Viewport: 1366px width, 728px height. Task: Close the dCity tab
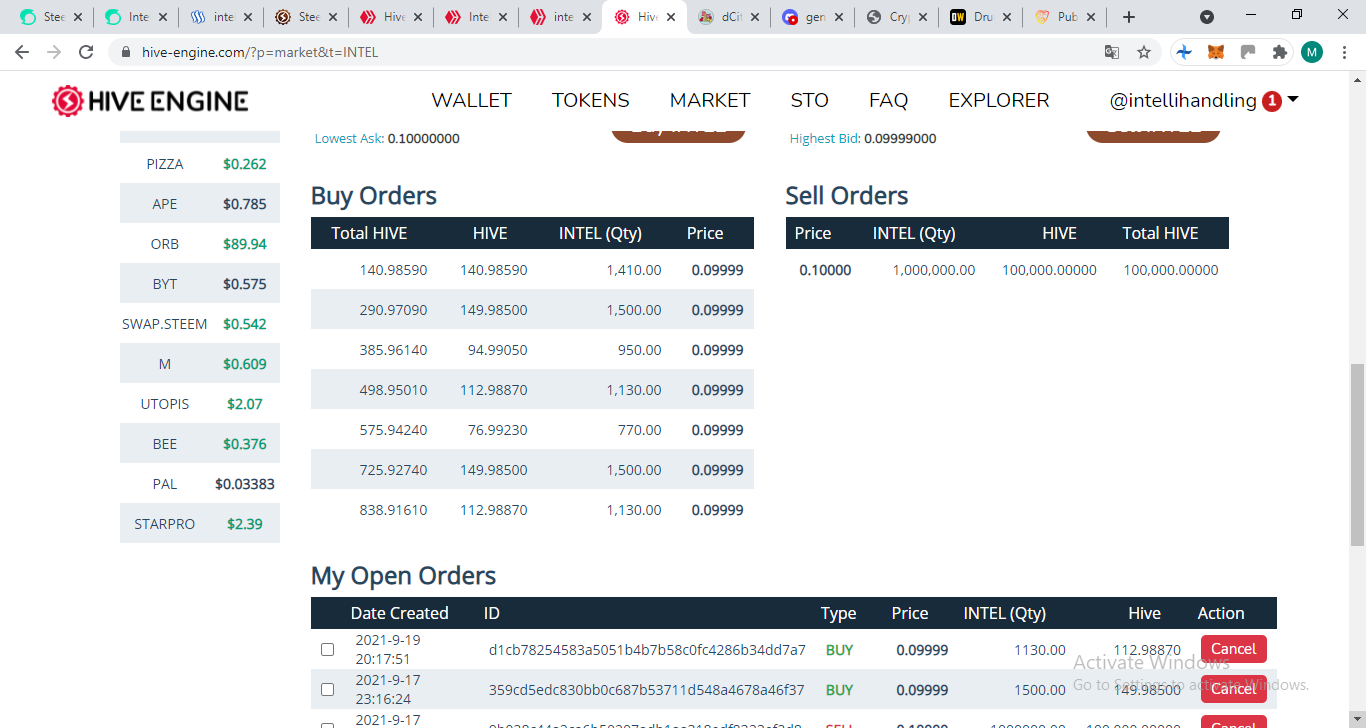(x=754, y=17)
